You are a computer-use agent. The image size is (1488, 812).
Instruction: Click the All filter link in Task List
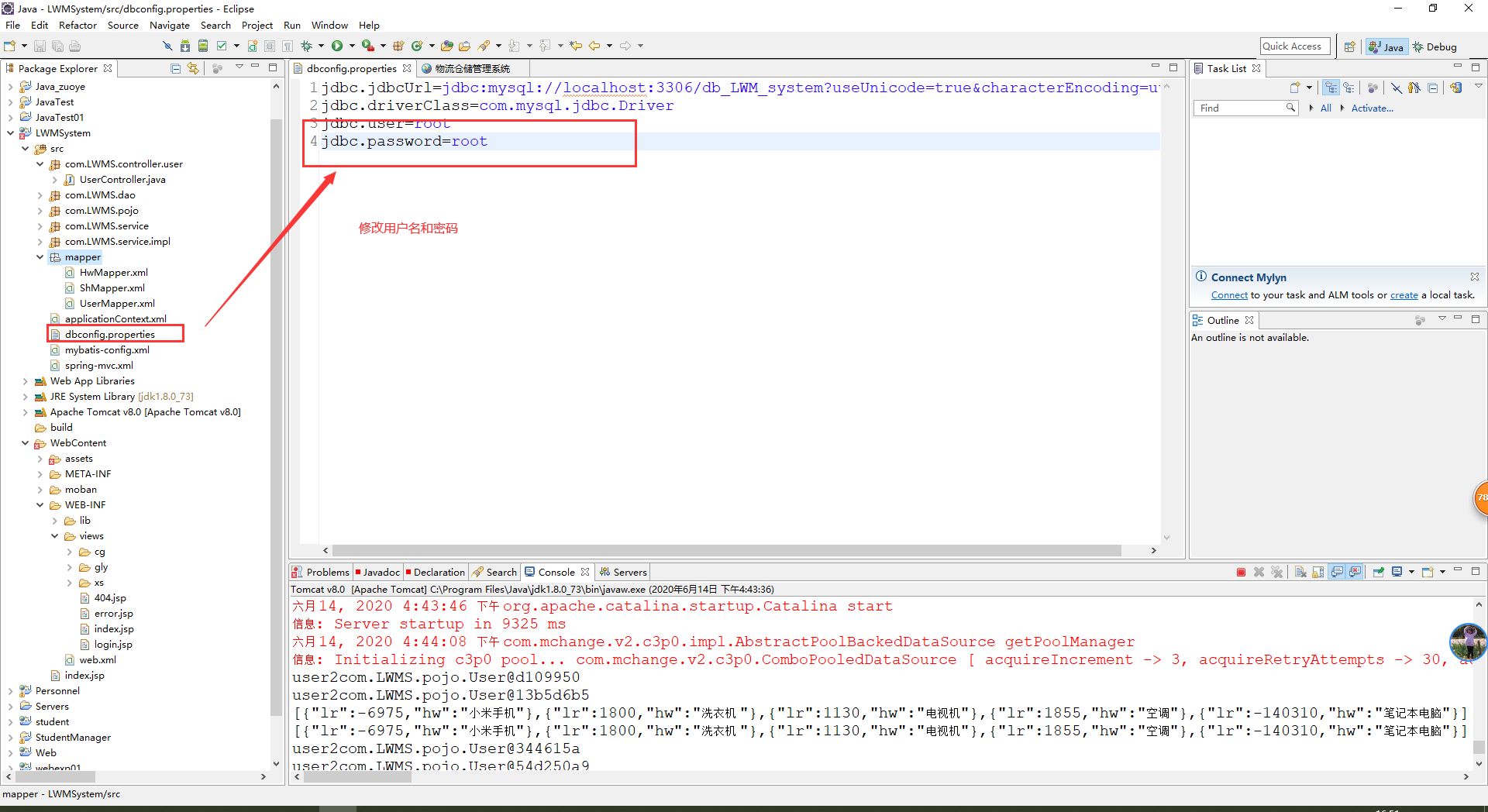(x=1325, y=108)
